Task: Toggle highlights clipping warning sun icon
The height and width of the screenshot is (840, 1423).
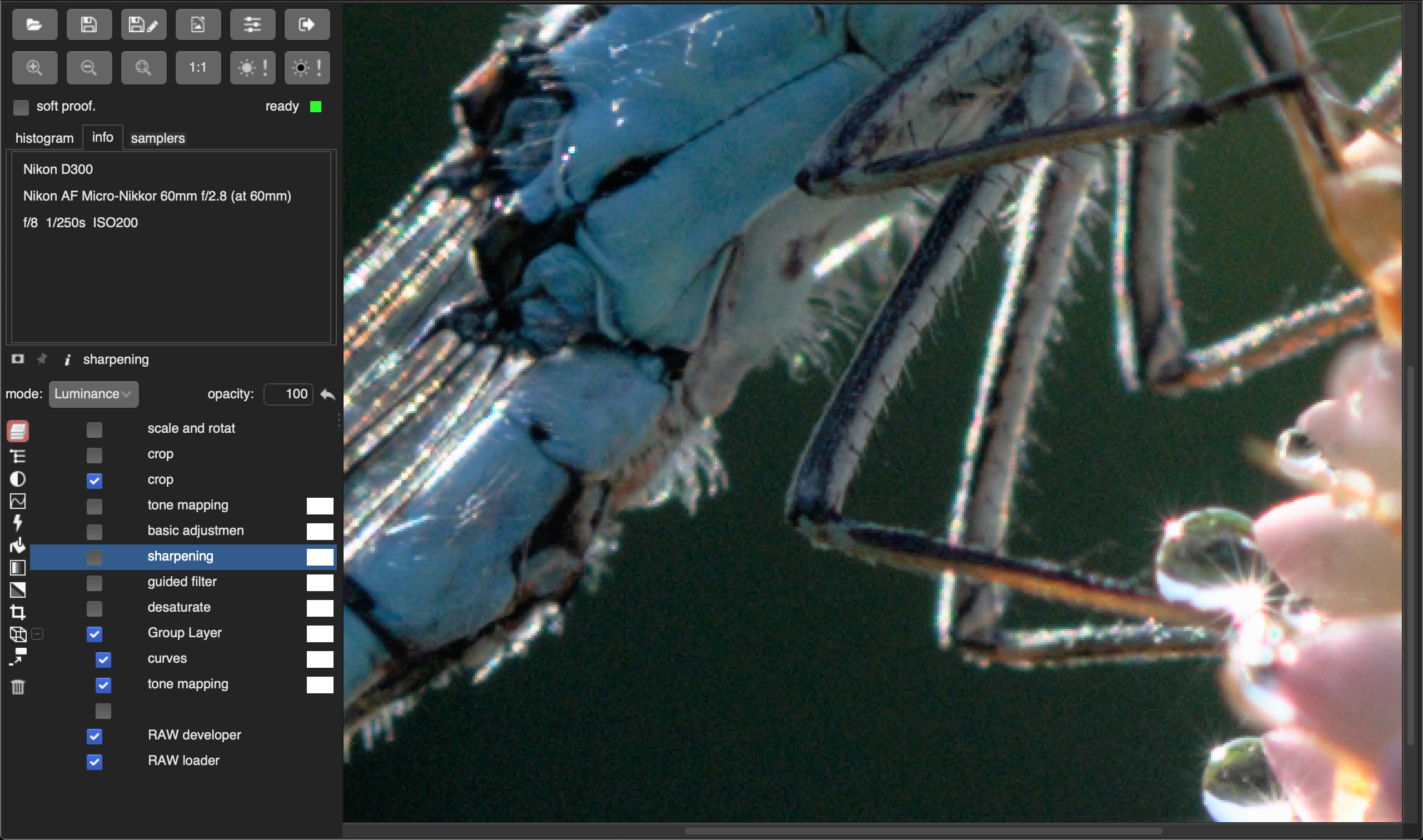Action: point(252,68)
